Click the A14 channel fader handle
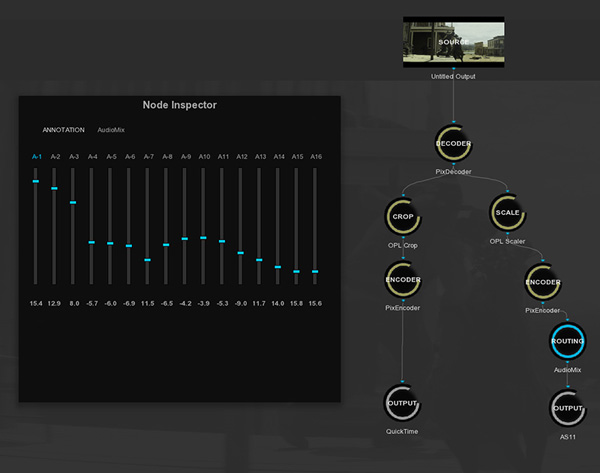The image size is (600, 473). (278, 267)
